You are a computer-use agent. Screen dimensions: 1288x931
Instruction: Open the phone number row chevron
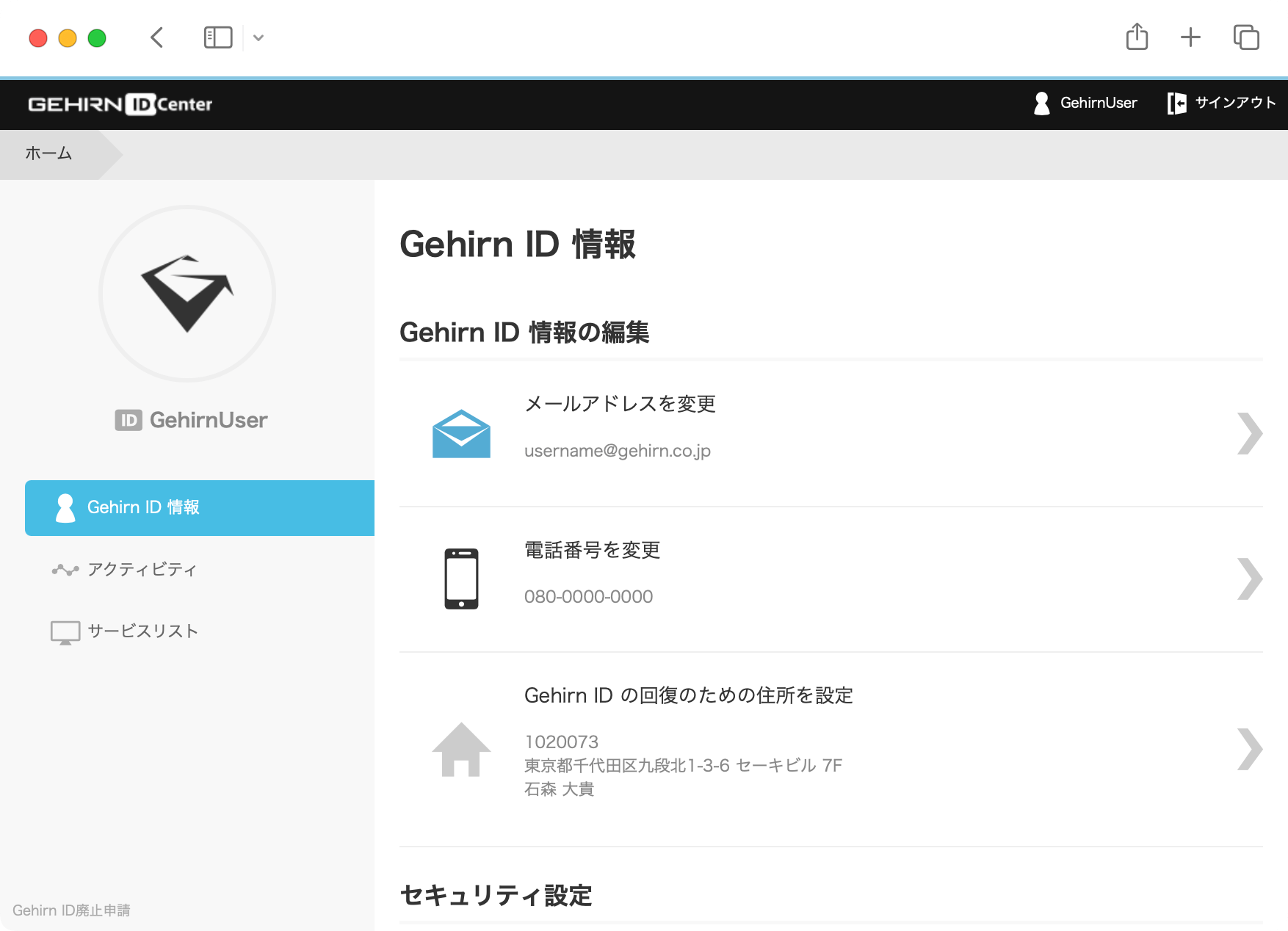[1249, 579]
